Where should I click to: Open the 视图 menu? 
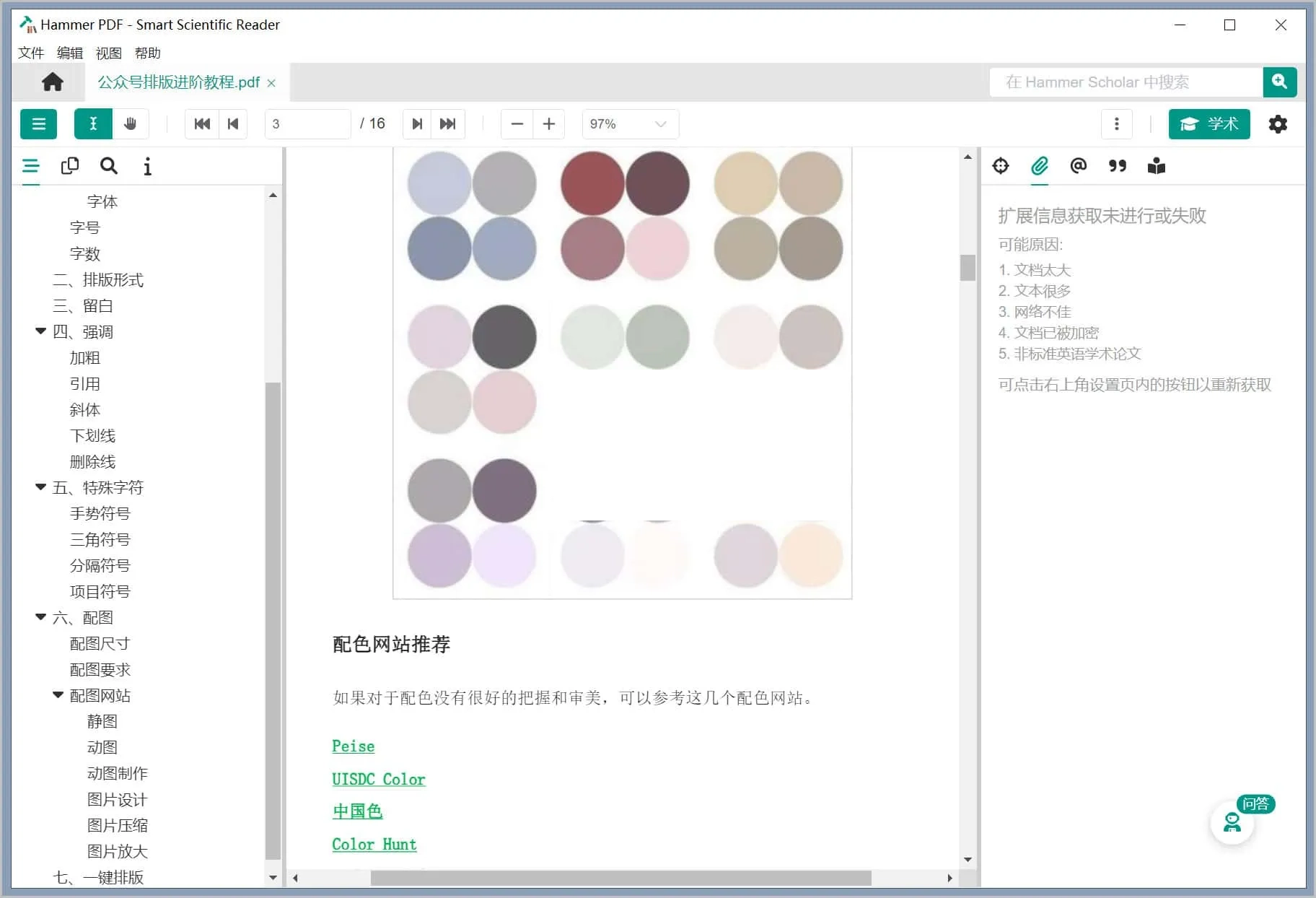(x=108, y=53)
